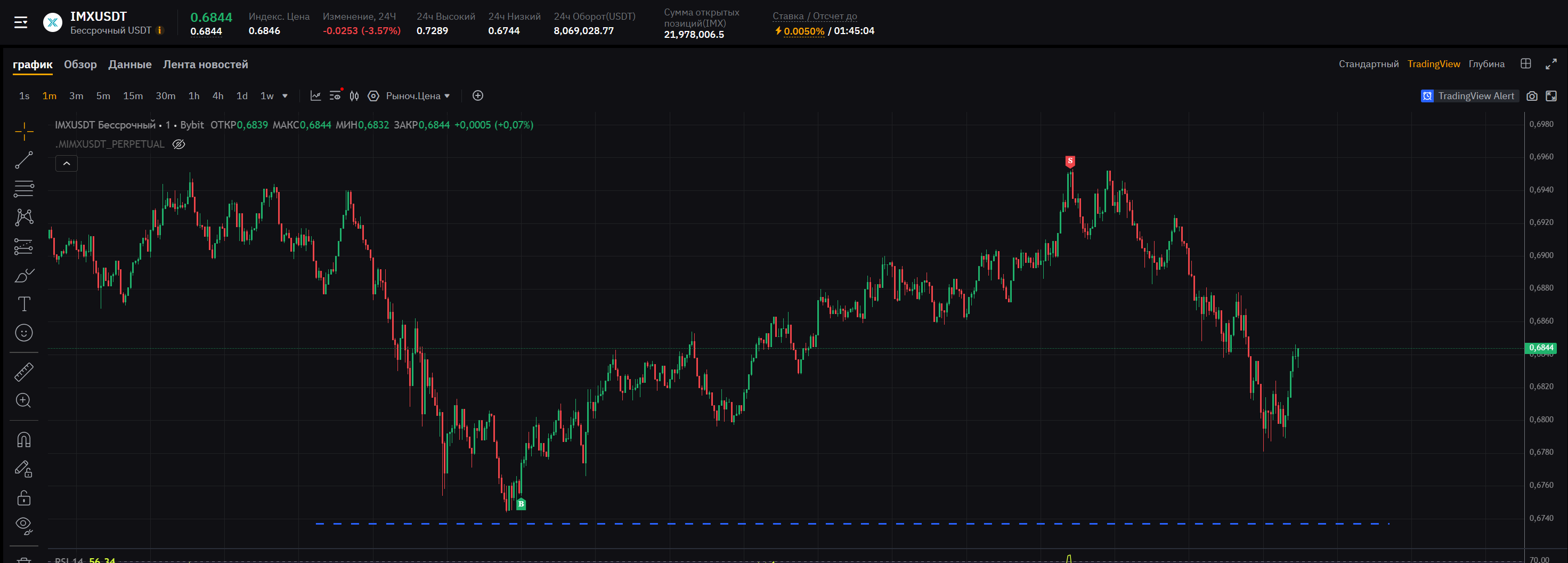This screenshot has height=563, width=1568.
Task: Select the 15m timeframe
Action: (133, 95)
